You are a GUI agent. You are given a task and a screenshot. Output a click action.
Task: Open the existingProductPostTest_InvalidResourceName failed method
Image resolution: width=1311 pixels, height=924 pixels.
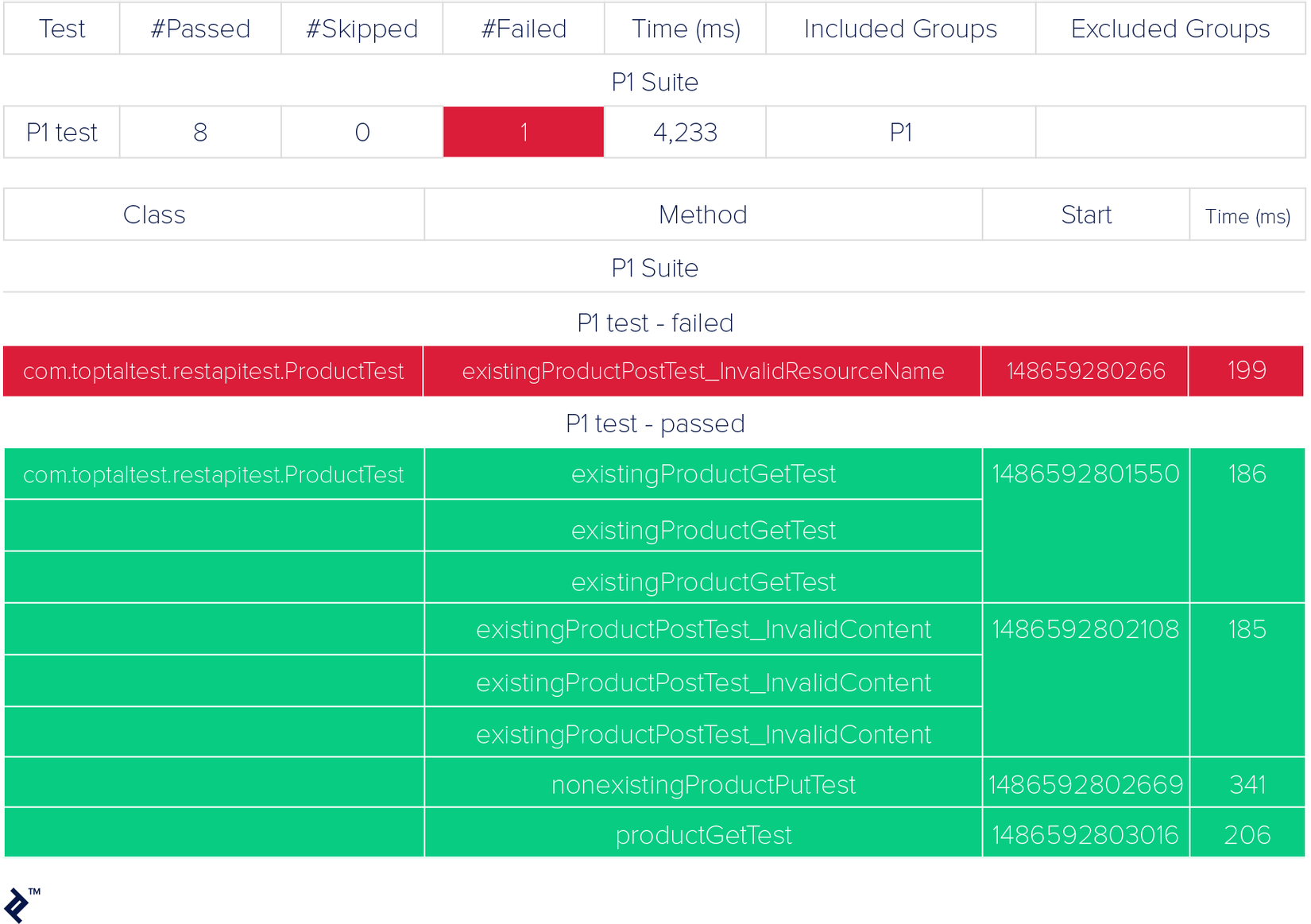pos(702,371)
